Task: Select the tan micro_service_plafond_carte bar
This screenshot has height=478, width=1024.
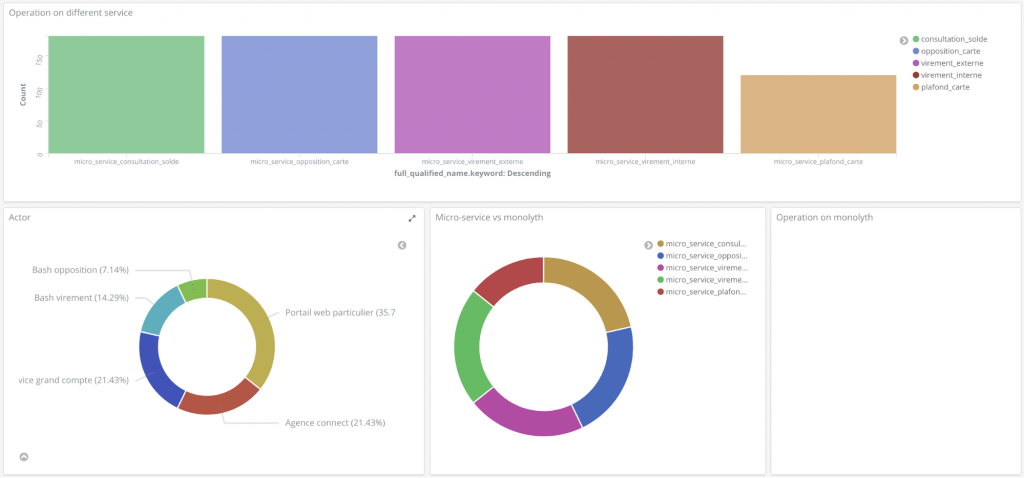Action: pyautogui.click(x=818, y=114)
